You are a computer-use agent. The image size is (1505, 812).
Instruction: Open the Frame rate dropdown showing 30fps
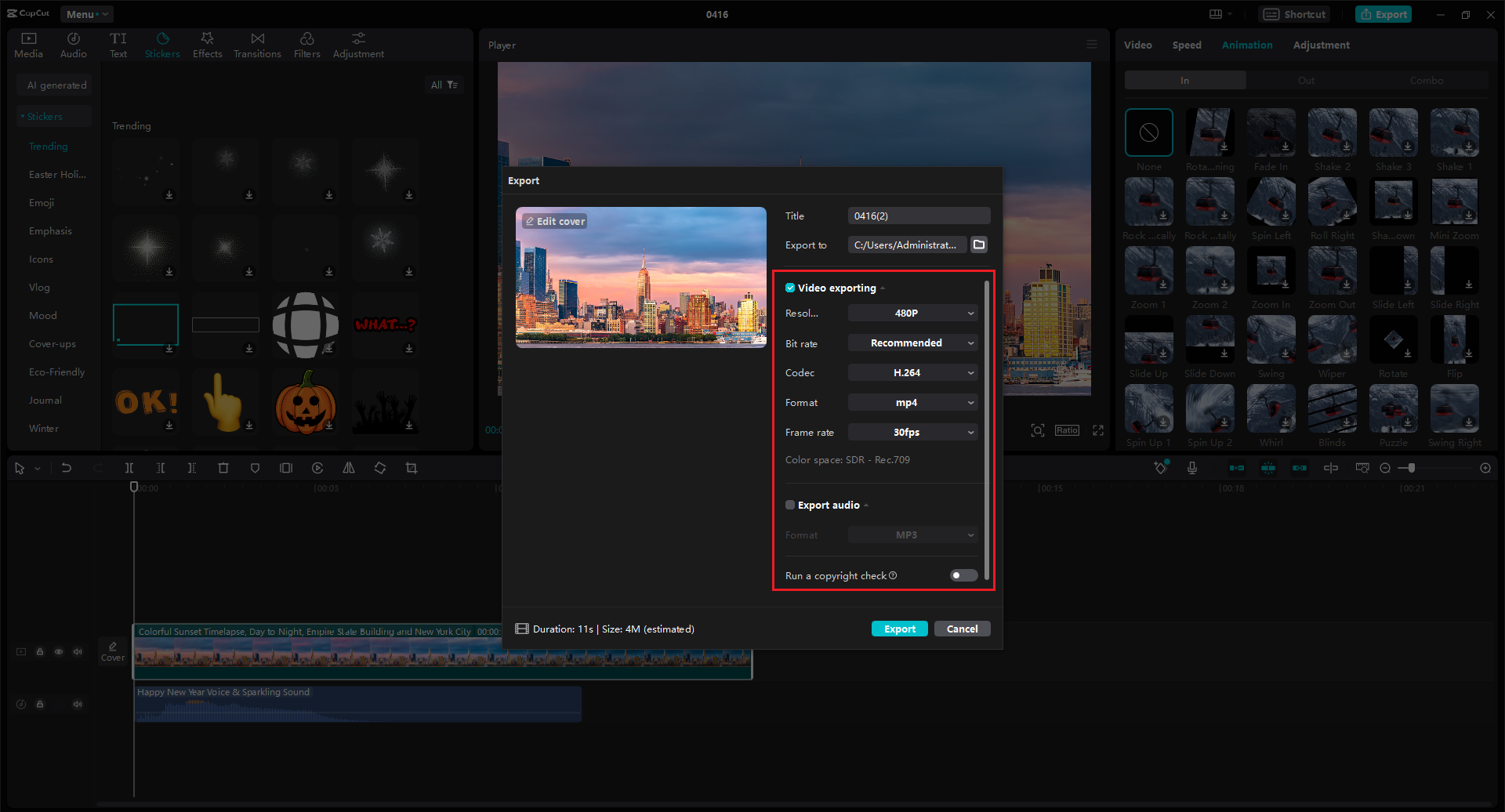(912, 432)
